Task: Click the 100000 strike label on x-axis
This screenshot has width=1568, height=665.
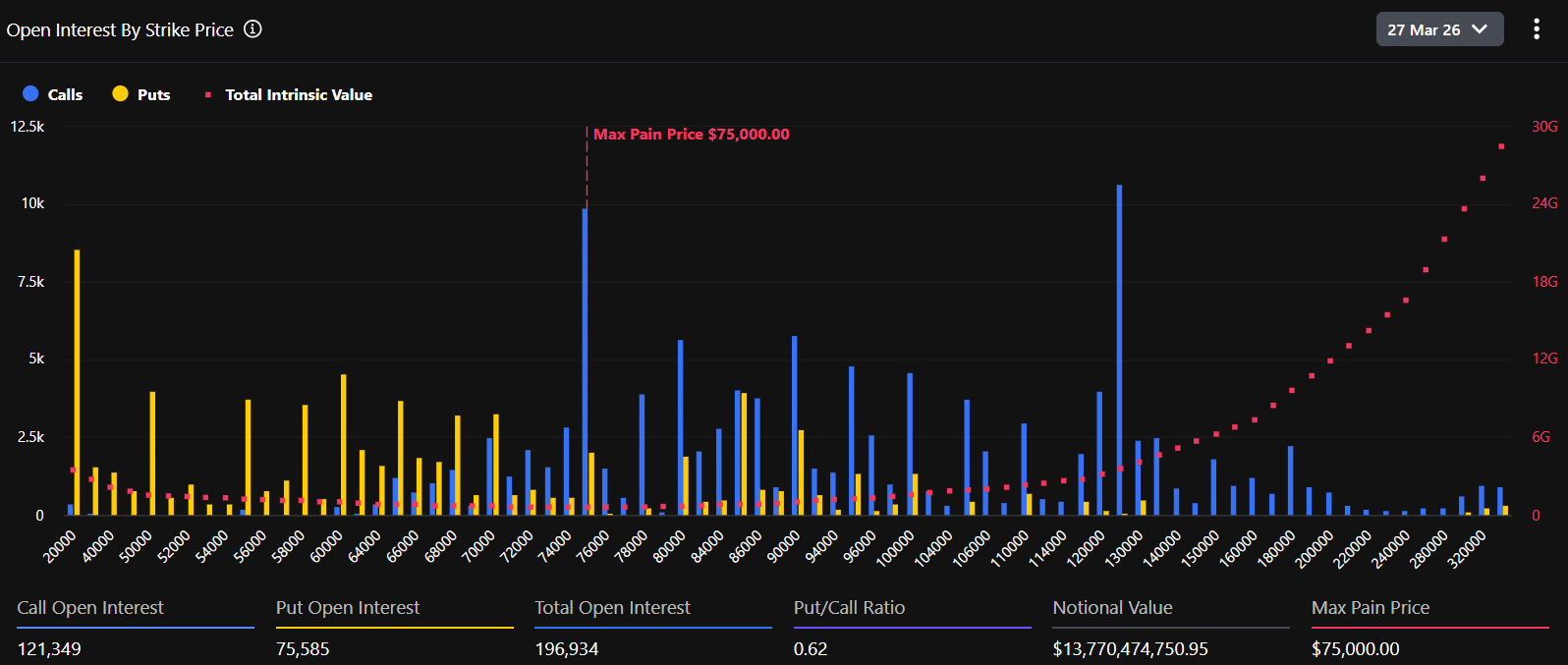Action: pos(895,548)
